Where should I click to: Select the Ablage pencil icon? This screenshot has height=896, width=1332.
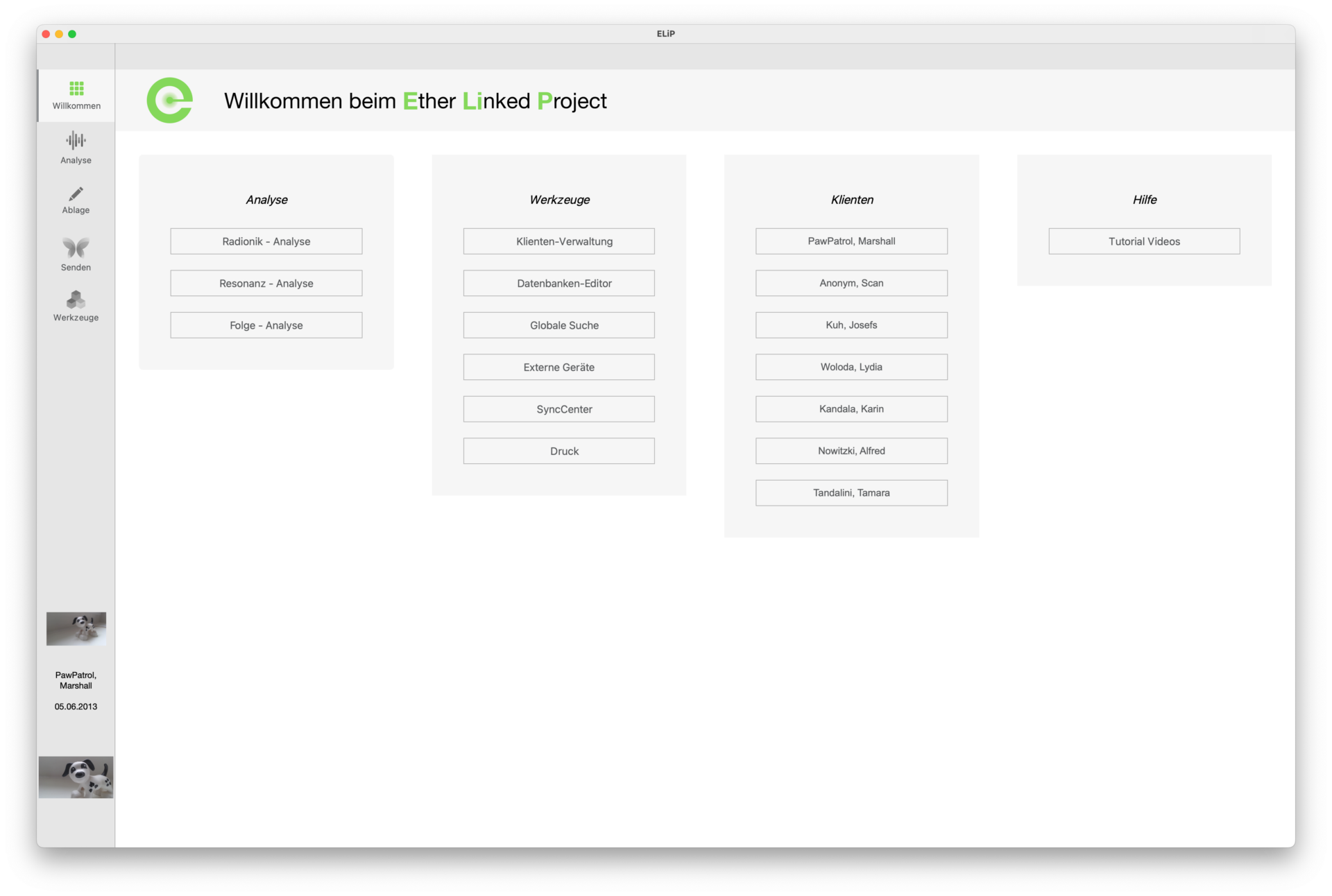(x=76, y=193)
